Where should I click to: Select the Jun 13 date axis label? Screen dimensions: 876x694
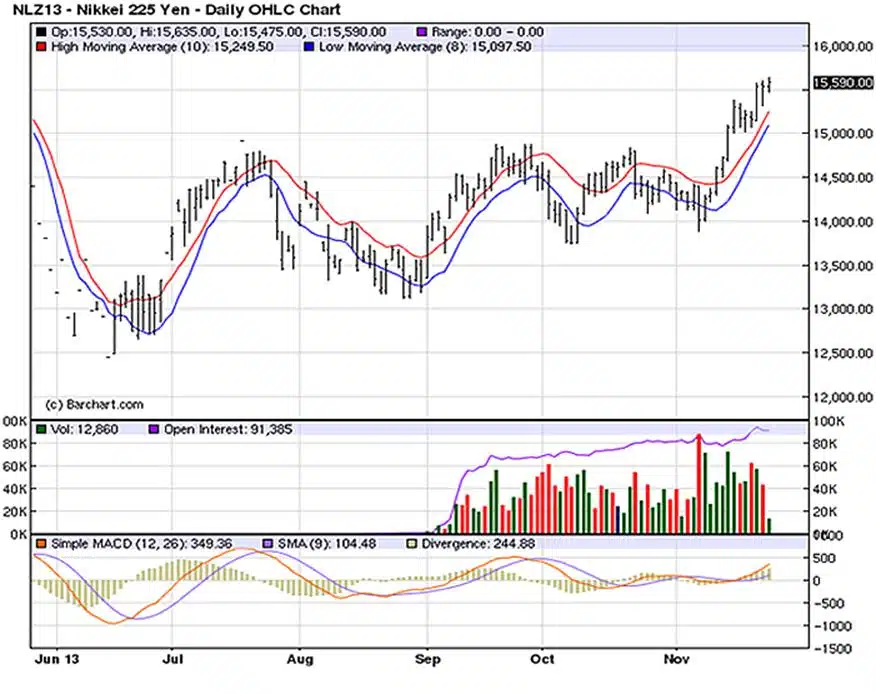[x=51, y=661]
